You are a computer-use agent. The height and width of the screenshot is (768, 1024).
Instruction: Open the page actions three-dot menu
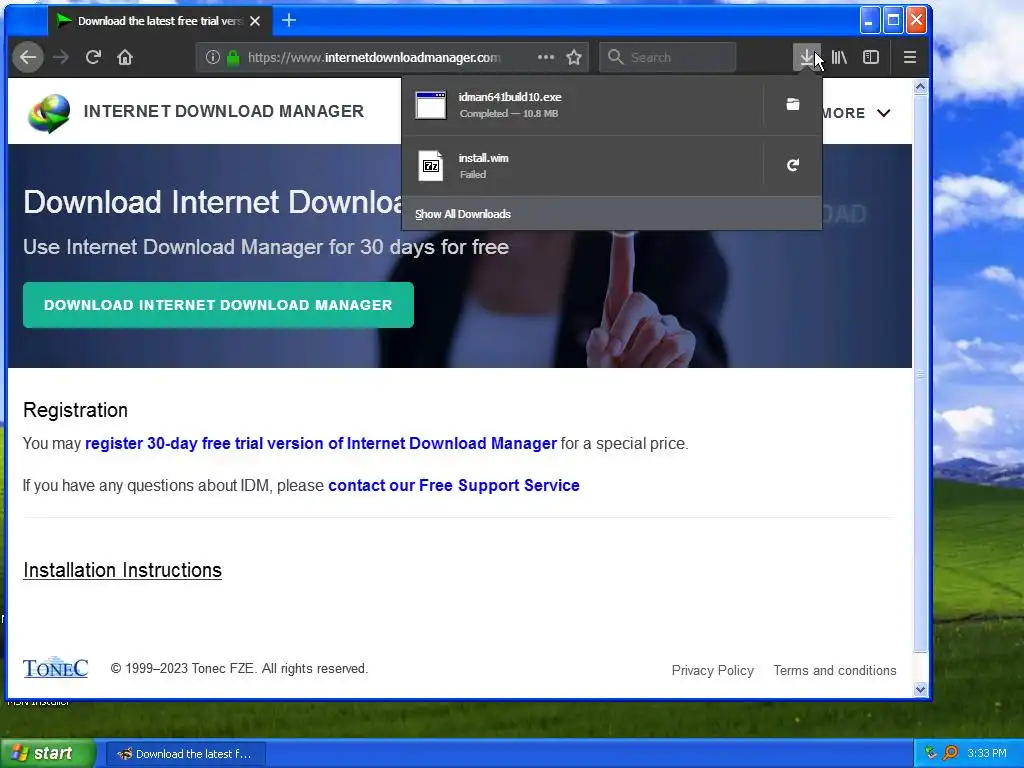545,57
